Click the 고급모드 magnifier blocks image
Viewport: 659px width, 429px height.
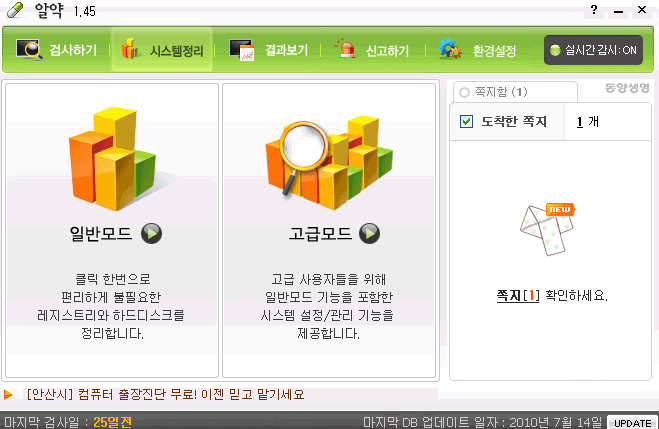pyautogui.click(x=329, y=162)
